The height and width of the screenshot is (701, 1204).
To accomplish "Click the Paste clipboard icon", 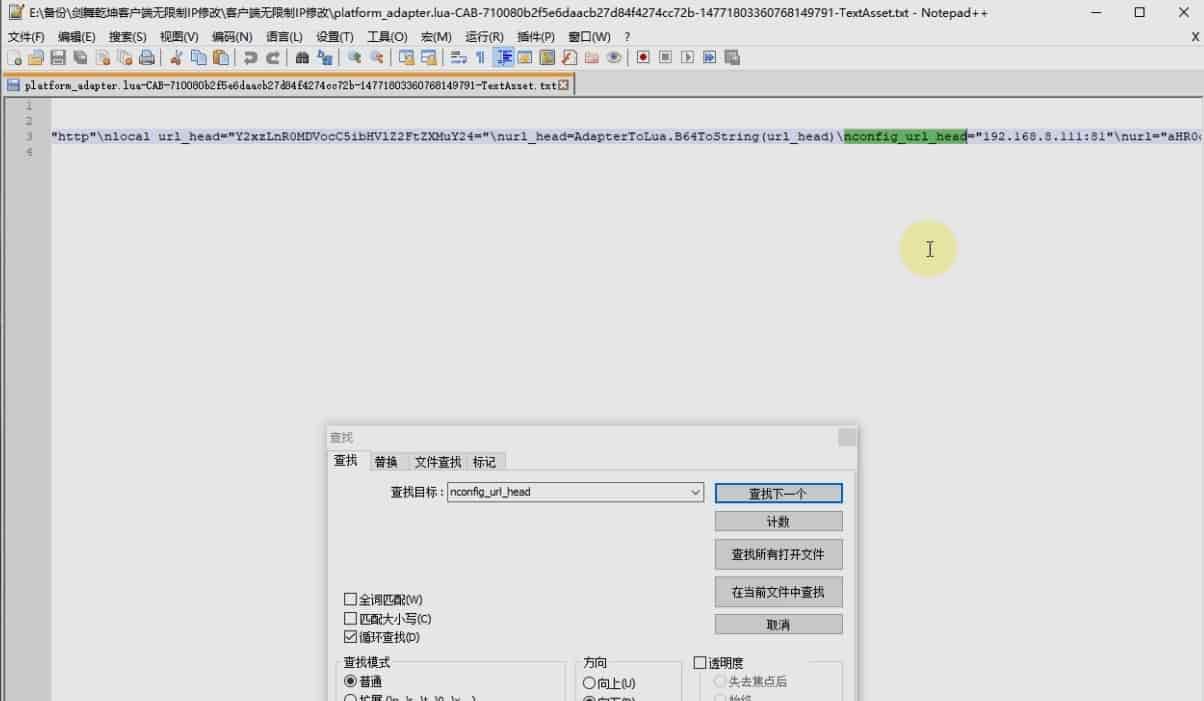I will coord(220,58).
